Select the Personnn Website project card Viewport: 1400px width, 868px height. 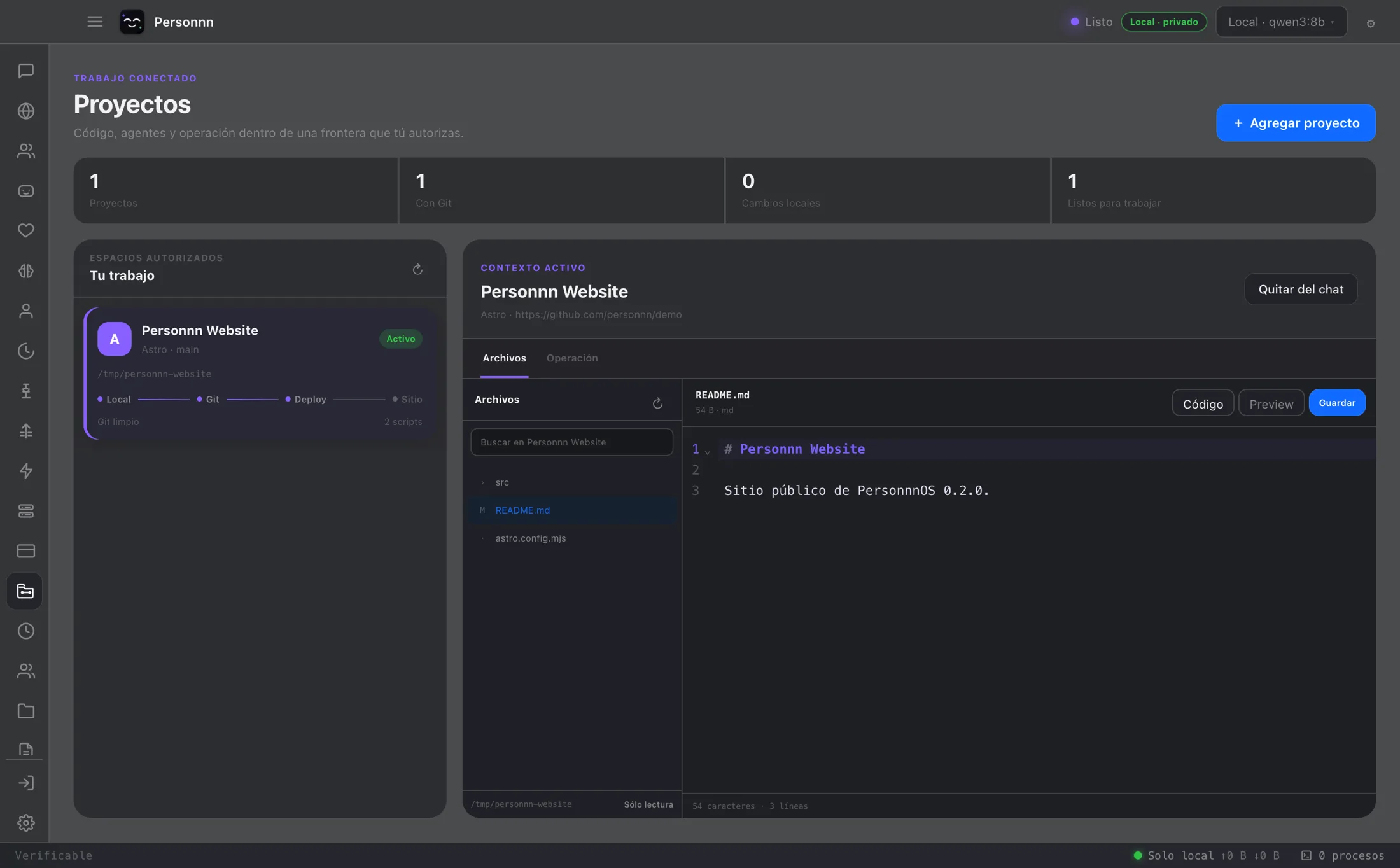[x=260, y=374]
